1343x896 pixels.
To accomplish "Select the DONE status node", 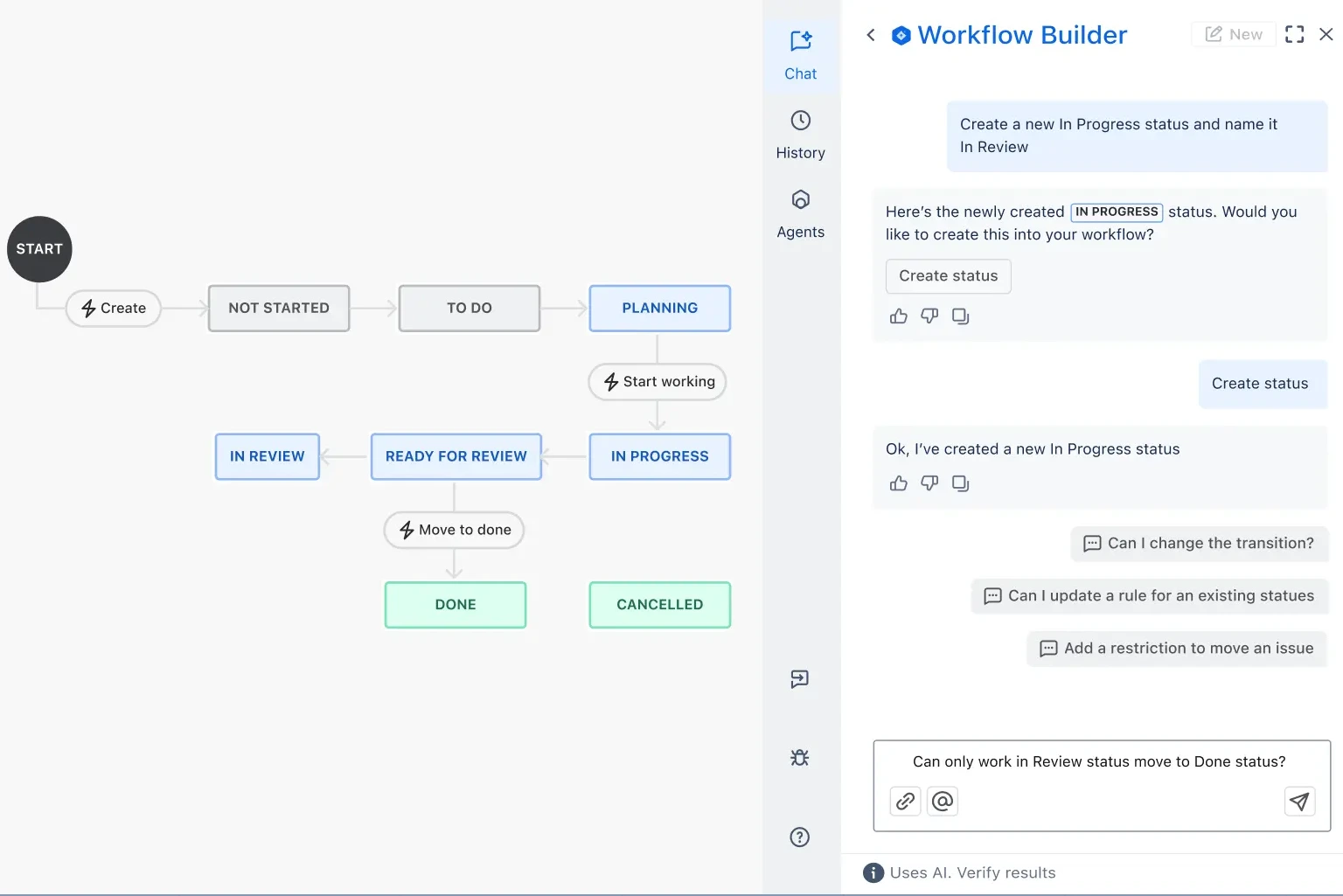I will (455, 604).
